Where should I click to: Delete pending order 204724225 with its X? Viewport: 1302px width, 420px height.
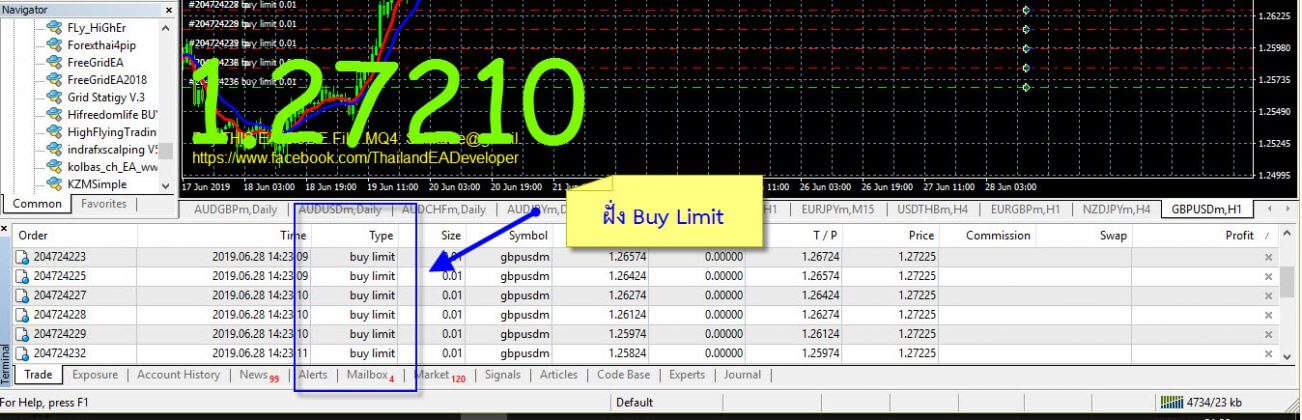(1268, 277)
